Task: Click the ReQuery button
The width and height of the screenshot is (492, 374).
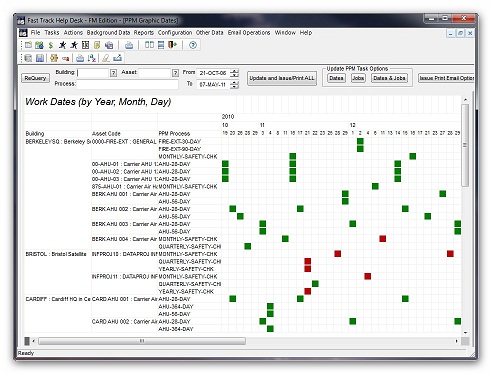Action: 35,78
